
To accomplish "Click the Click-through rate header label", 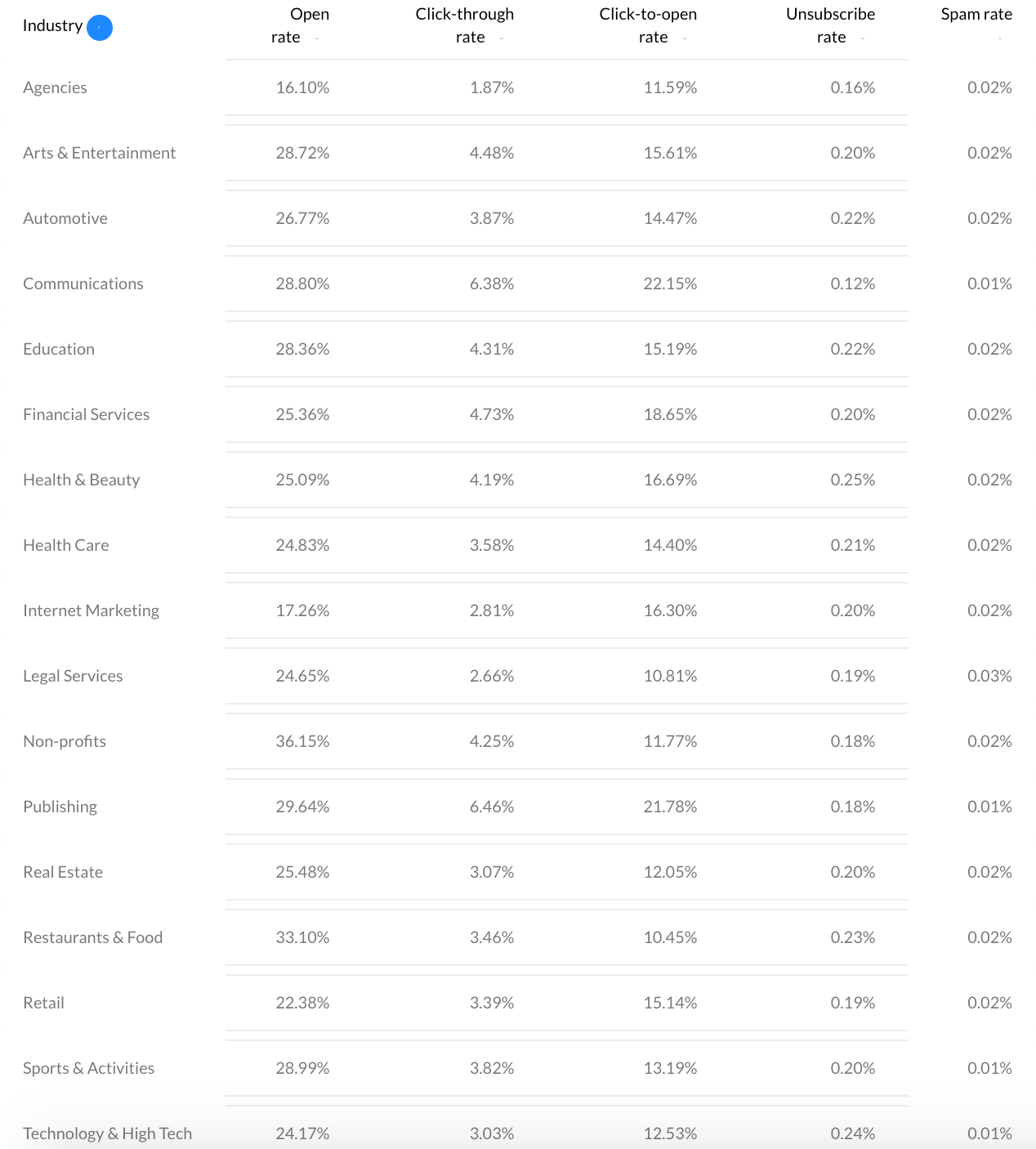I will [464, 25].
